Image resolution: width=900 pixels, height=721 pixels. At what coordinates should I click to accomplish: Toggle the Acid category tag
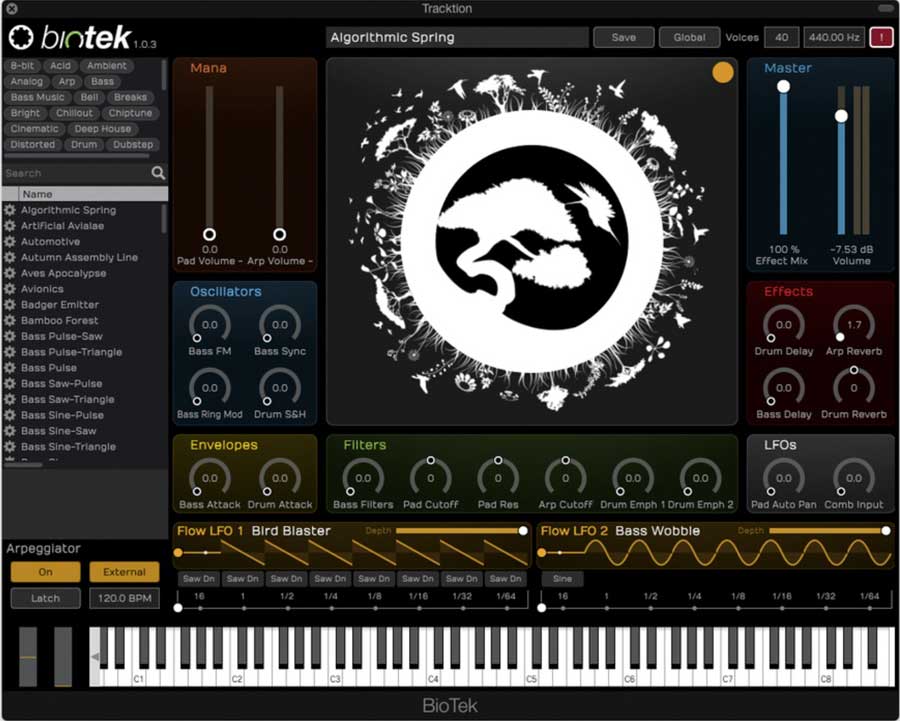coord(60,65)
